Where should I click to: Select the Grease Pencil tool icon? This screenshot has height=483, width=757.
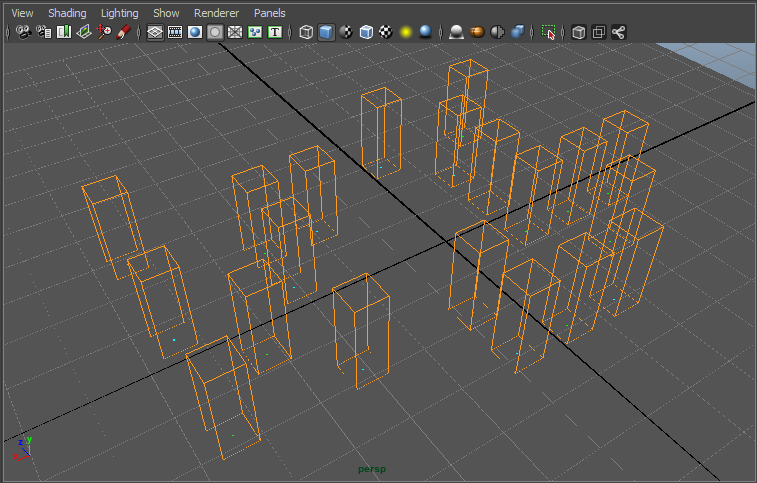tap(124, 32)
